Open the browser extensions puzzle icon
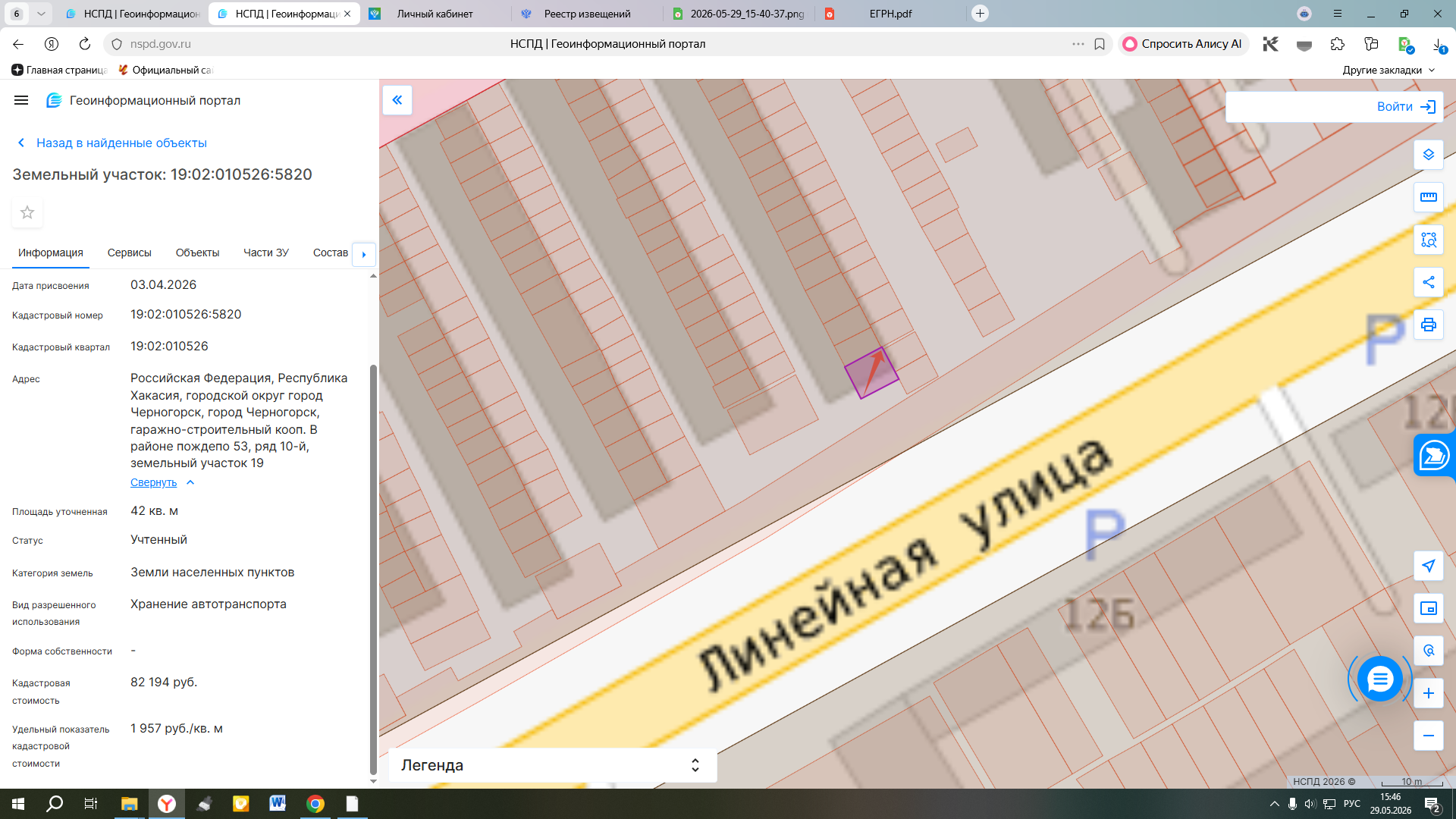The height and width of the screenshot is (819, 1456). tap(1338, 44)
